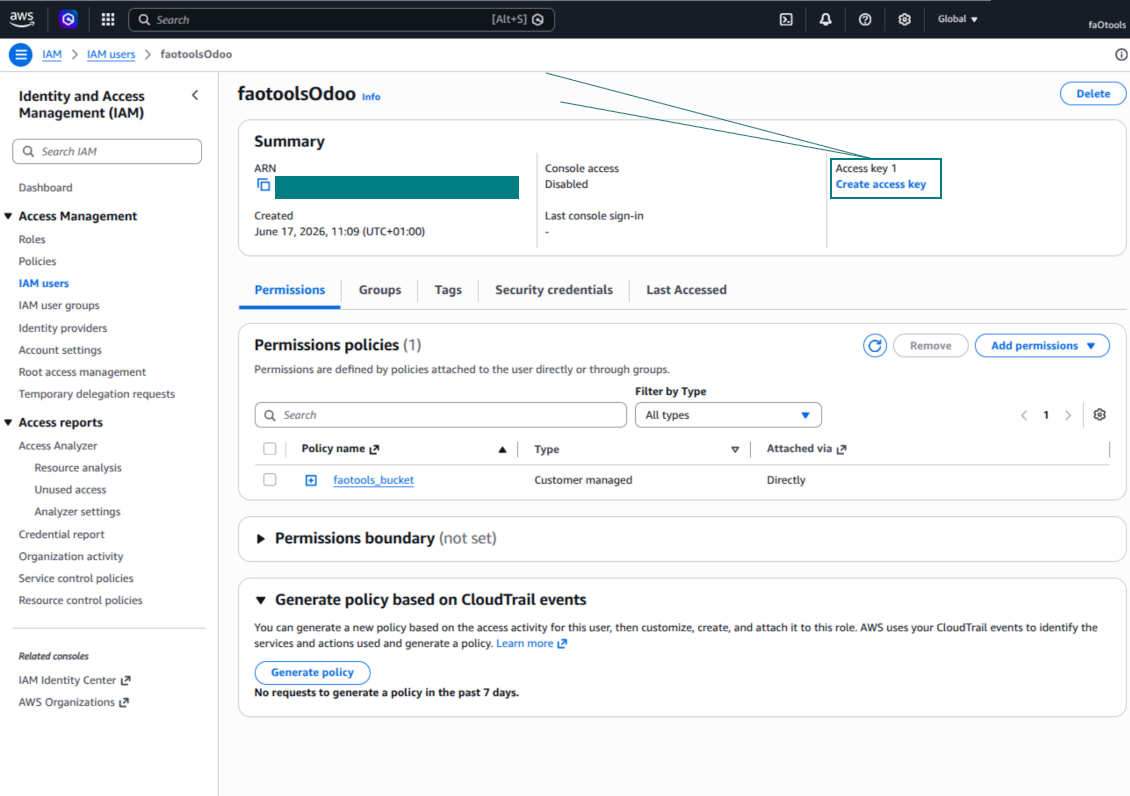
Task: Collapse Generate policy based on CloudTrail events
Action: (261, 600)
